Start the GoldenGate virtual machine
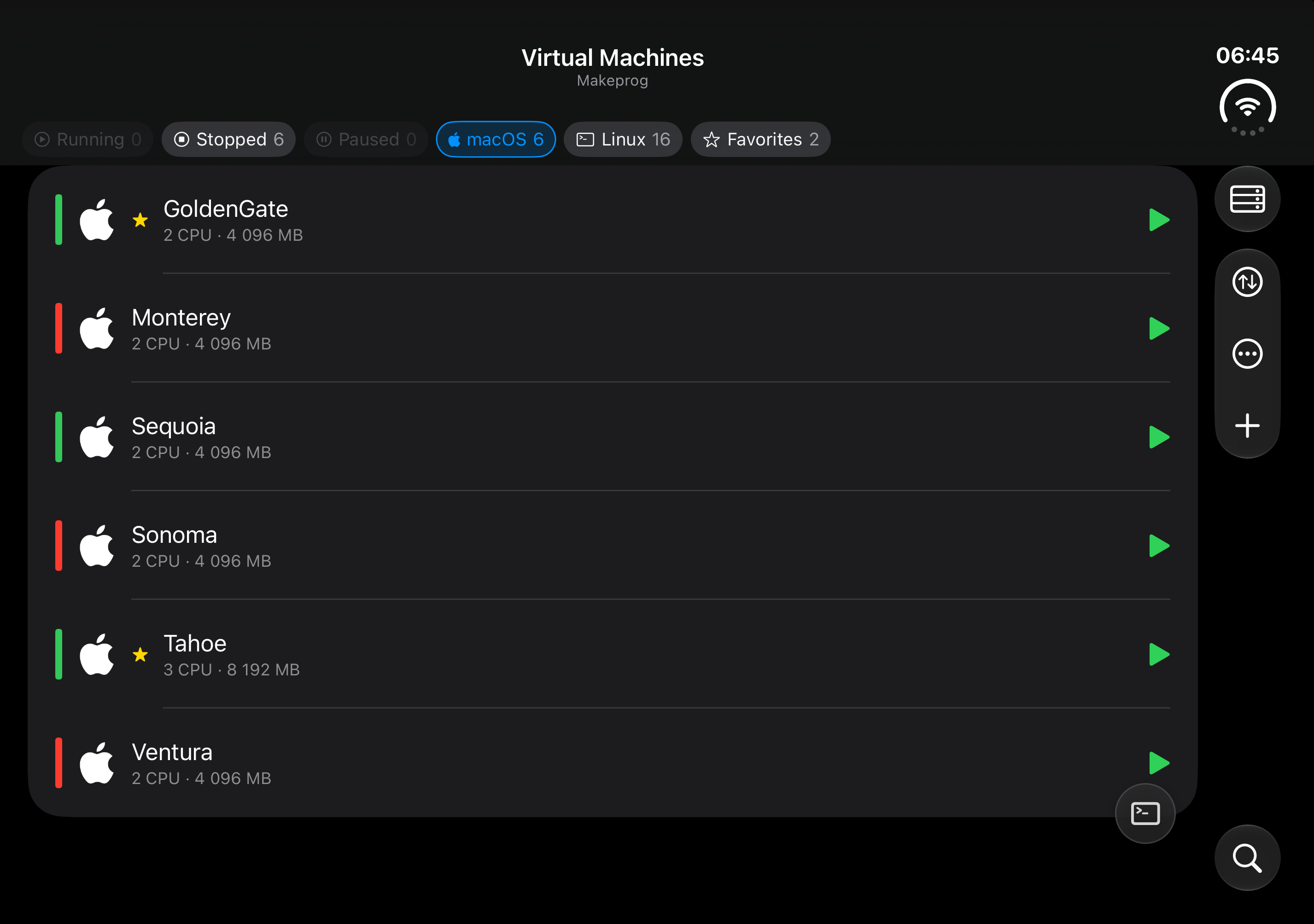Image resolution: width=1314 pixels, height=924 pixels. 1159,220
